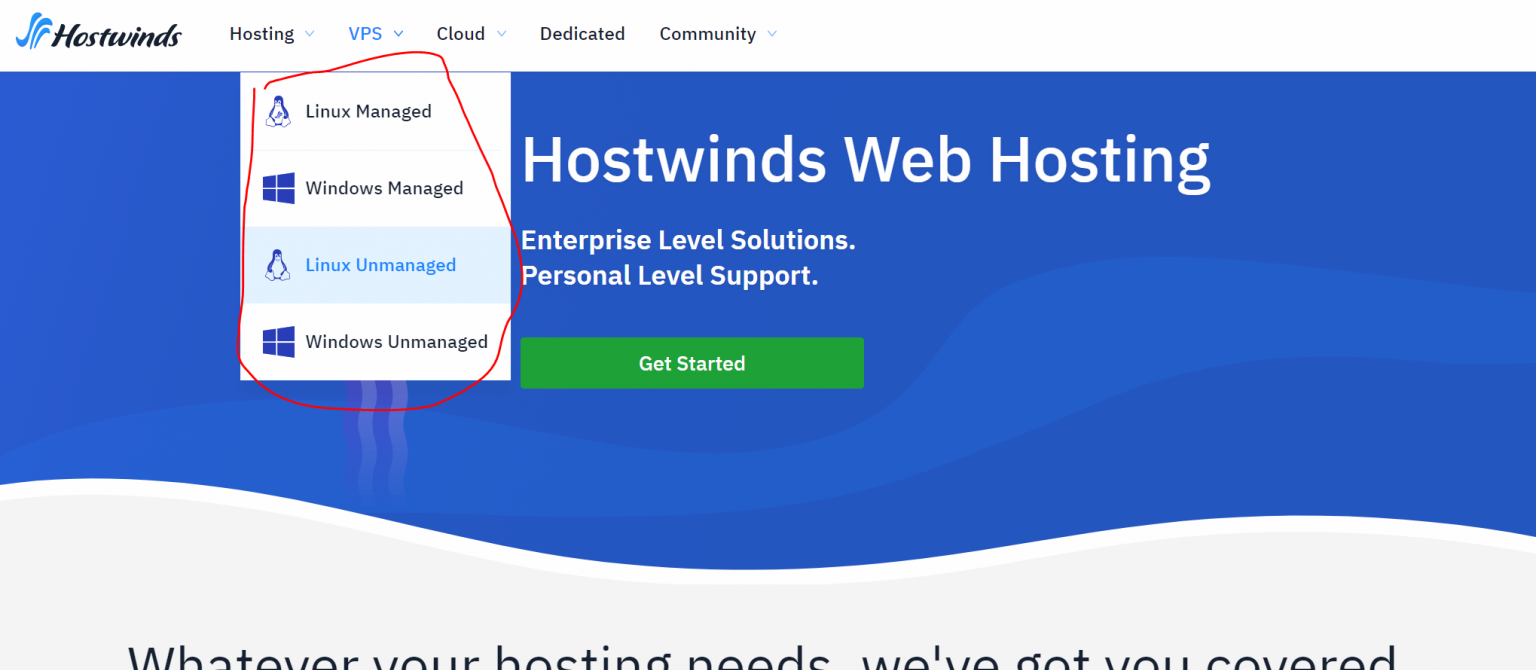Click the 'Whatever your hosting needs' heading
1536x670 pixels.
click(x=762, y=655)
